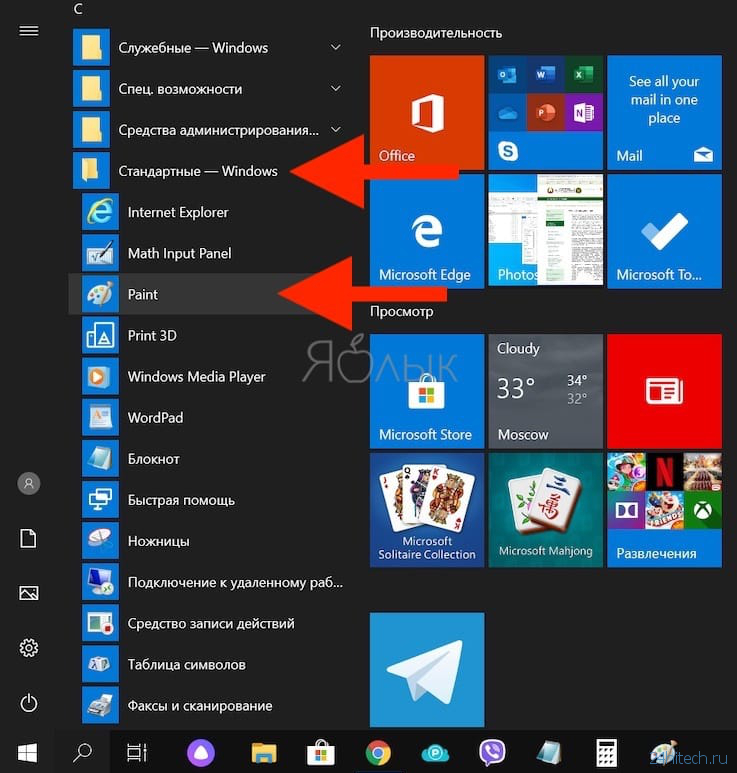Expand Средства администрирования folder
The width and height of the screenshot is (737, 773).
point(209,130)
